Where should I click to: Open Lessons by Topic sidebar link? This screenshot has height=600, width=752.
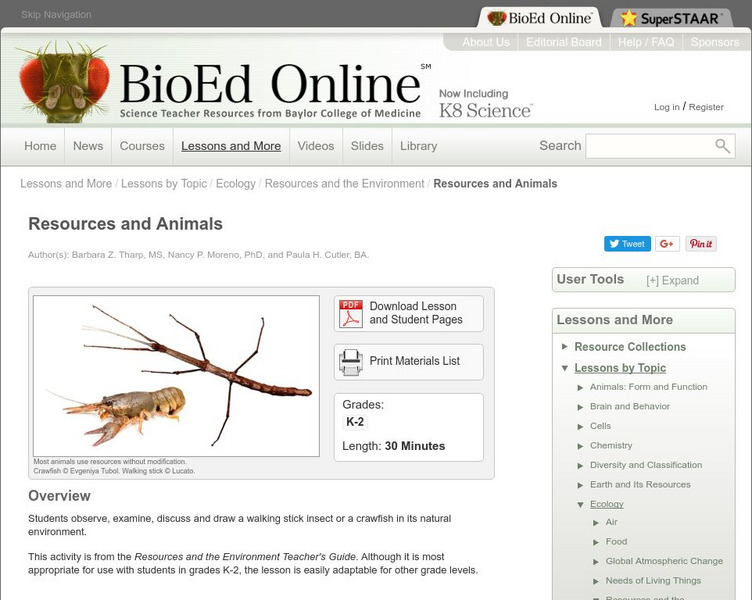[620, 368]
